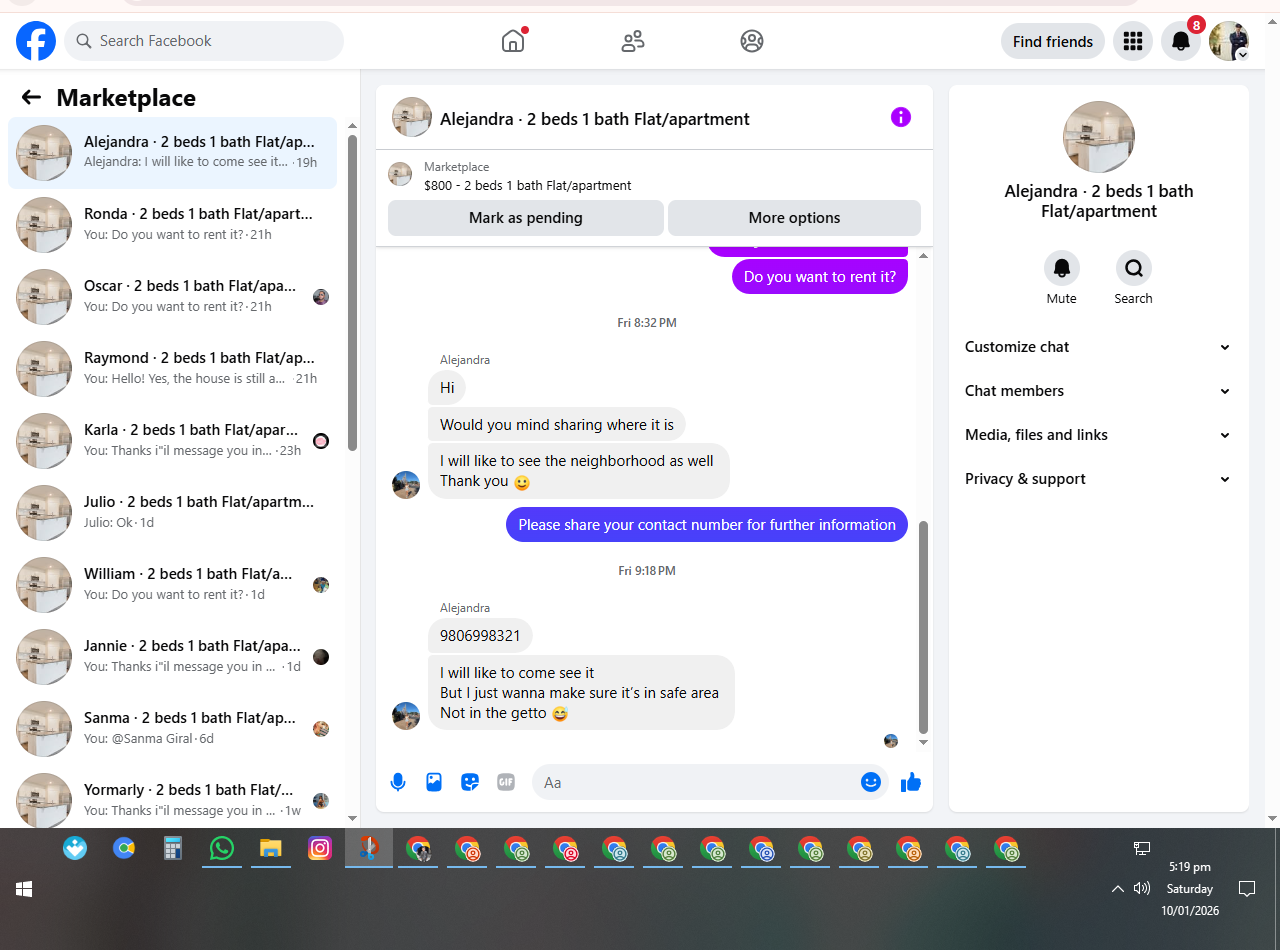Go back with the Marketplace arrow

pos(31,97)
